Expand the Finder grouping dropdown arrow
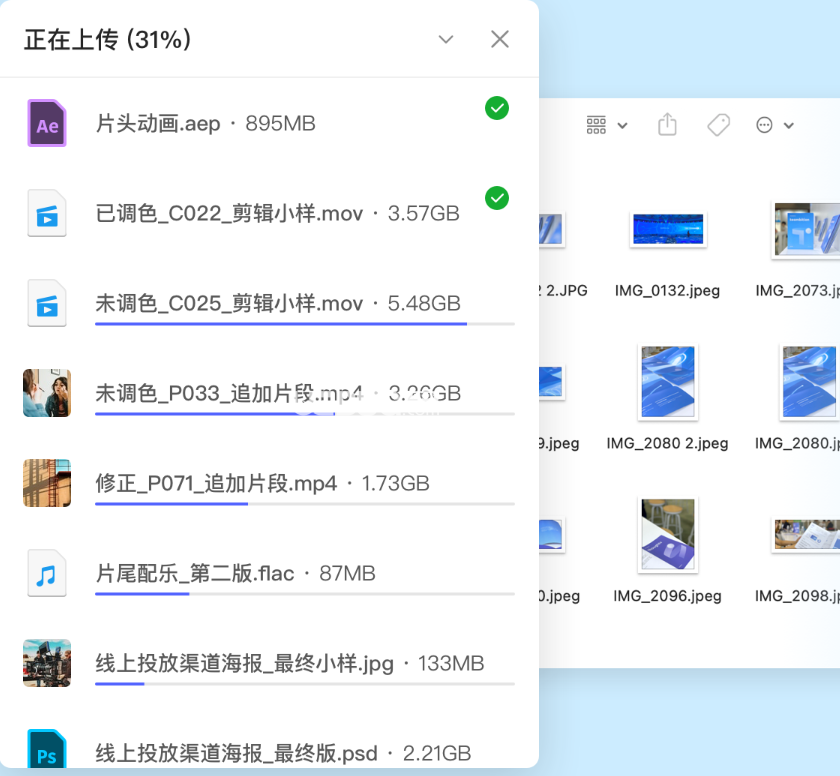 coord(622,126)
